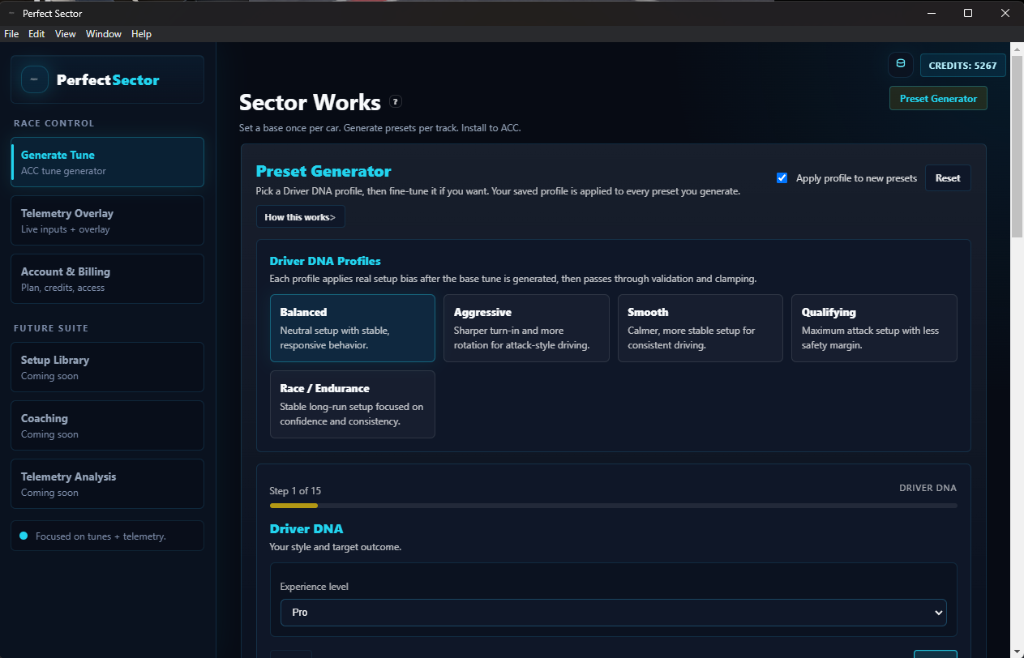Open the File menu
The image size is (1024, 658).
tap(12, 34)
